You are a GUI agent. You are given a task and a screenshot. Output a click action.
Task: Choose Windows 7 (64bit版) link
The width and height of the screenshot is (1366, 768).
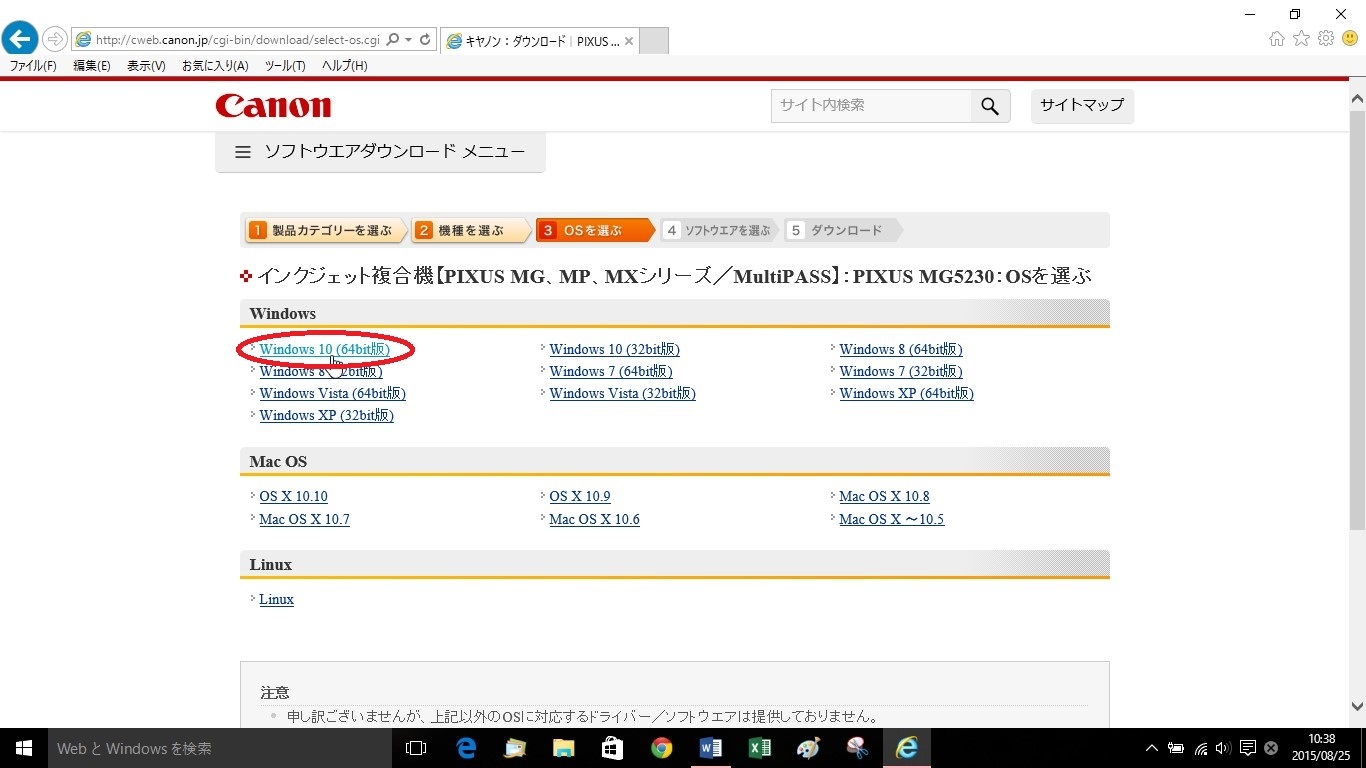610,371
